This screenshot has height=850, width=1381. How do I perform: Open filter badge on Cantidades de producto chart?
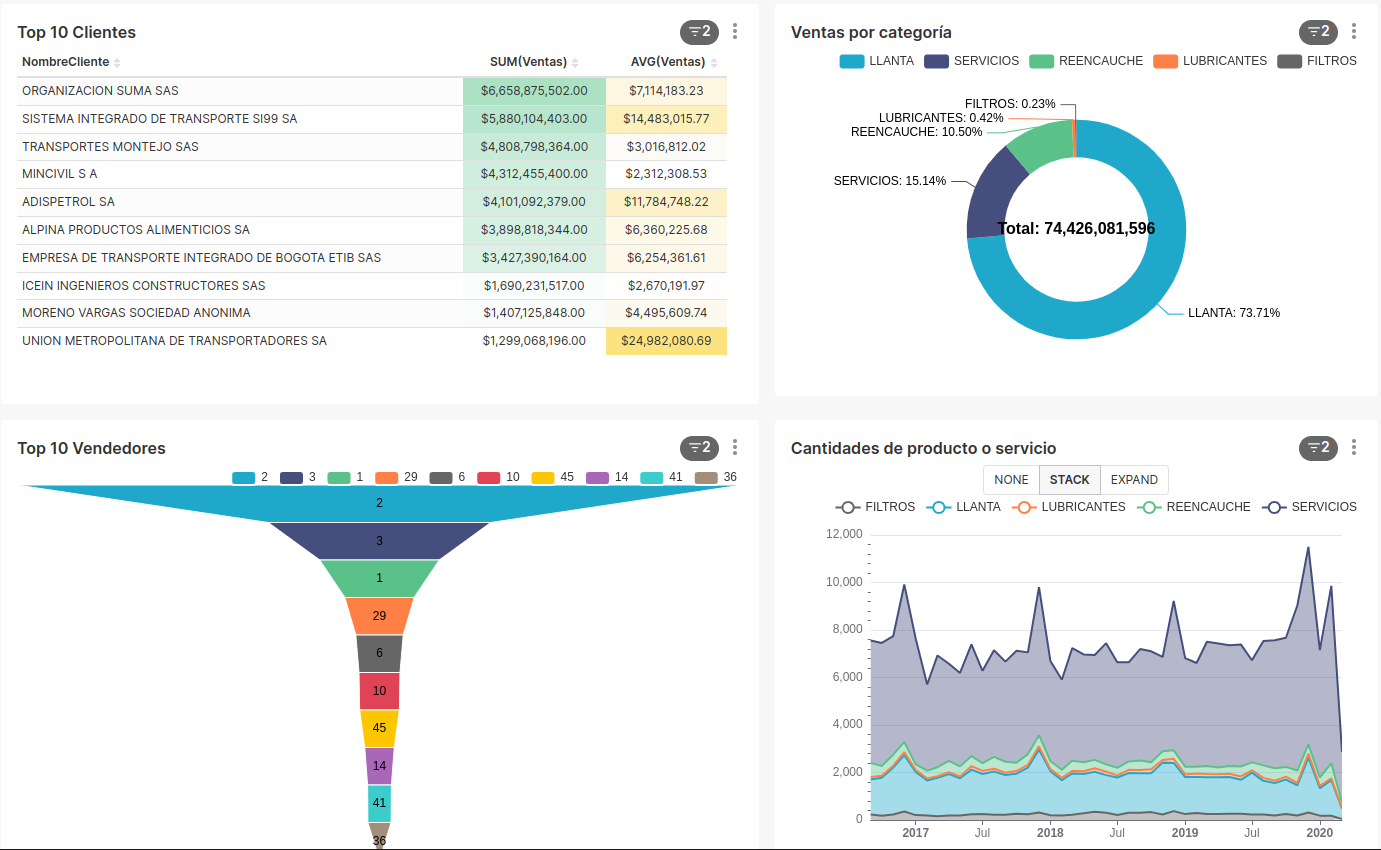point(1318,448)
